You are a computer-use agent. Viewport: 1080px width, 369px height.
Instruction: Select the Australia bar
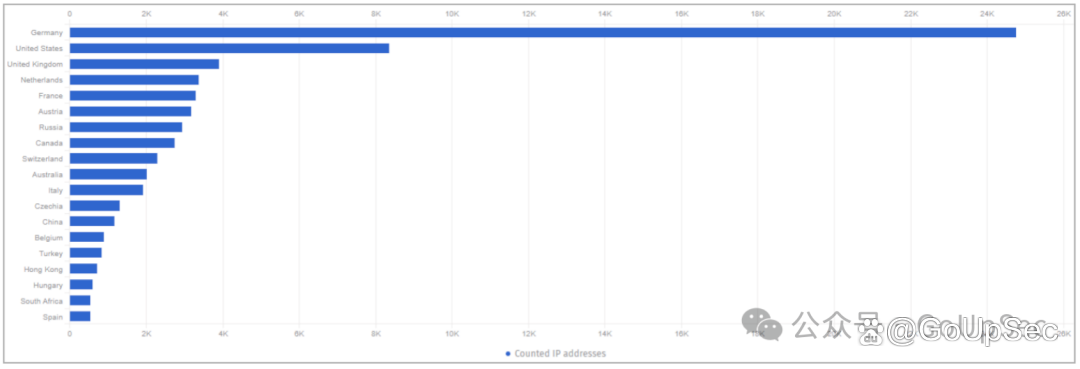[108, 174]
